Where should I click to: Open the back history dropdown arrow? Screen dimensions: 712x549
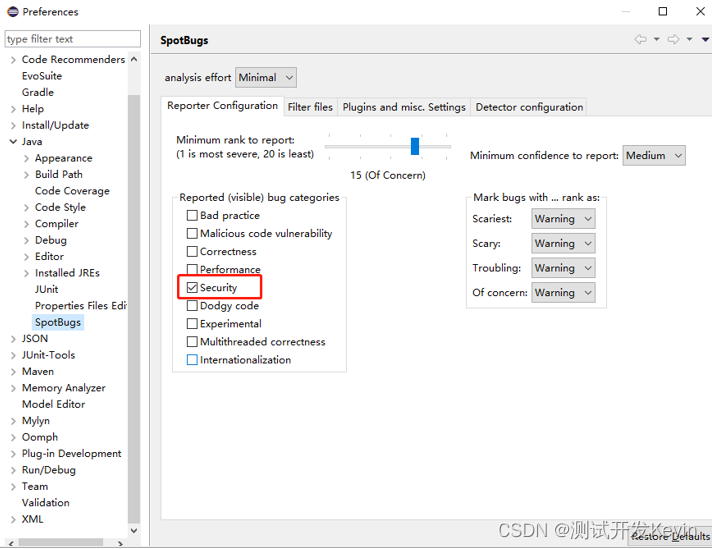coord(656,40)
